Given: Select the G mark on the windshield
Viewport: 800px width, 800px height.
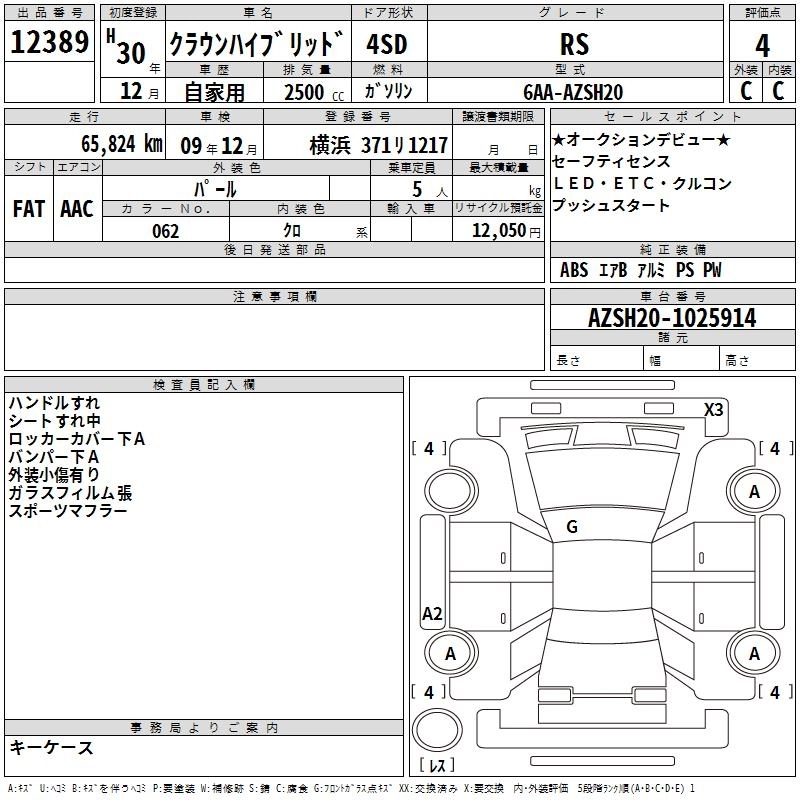Looking at the screenshot, I should [x=572, y=527].
